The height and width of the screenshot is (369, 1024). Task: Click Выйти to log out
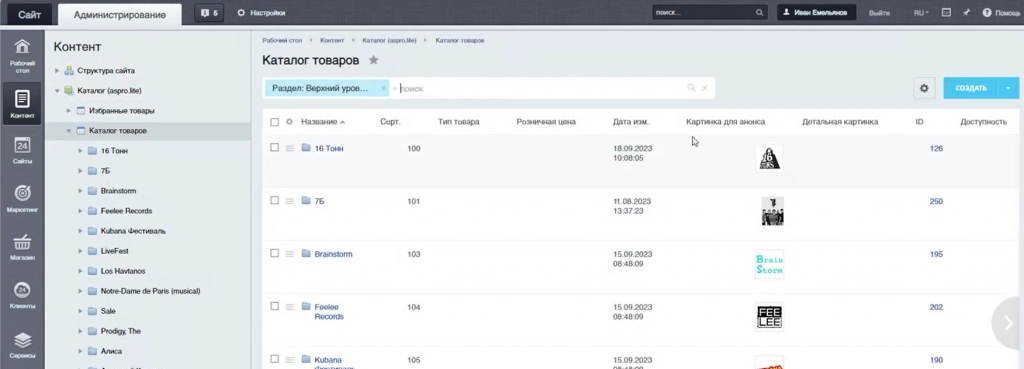tap(879, 12)
